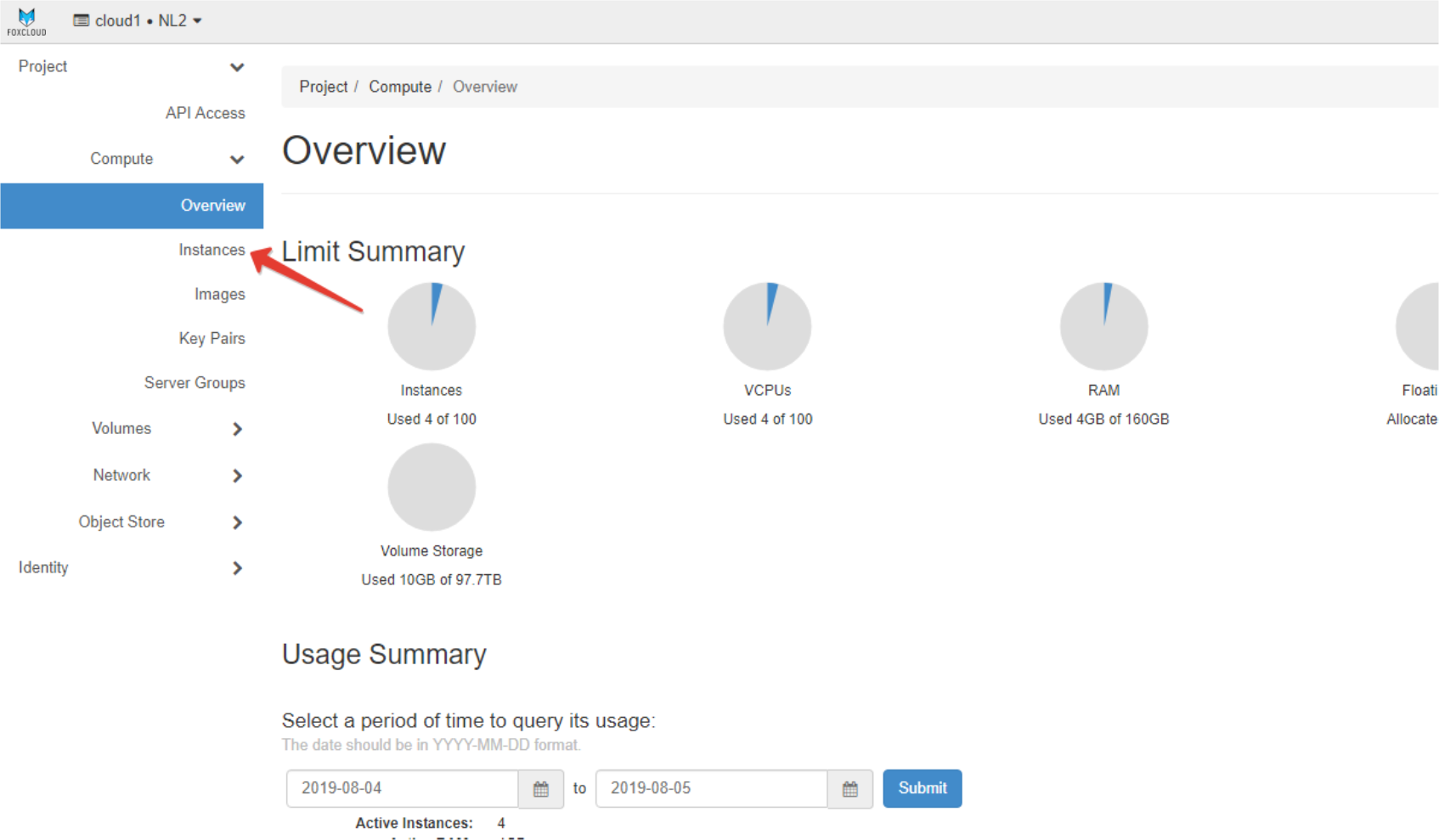1439x840 pixels.
Task: Click the FoxCloud logo icon
Action: [26, 21]
